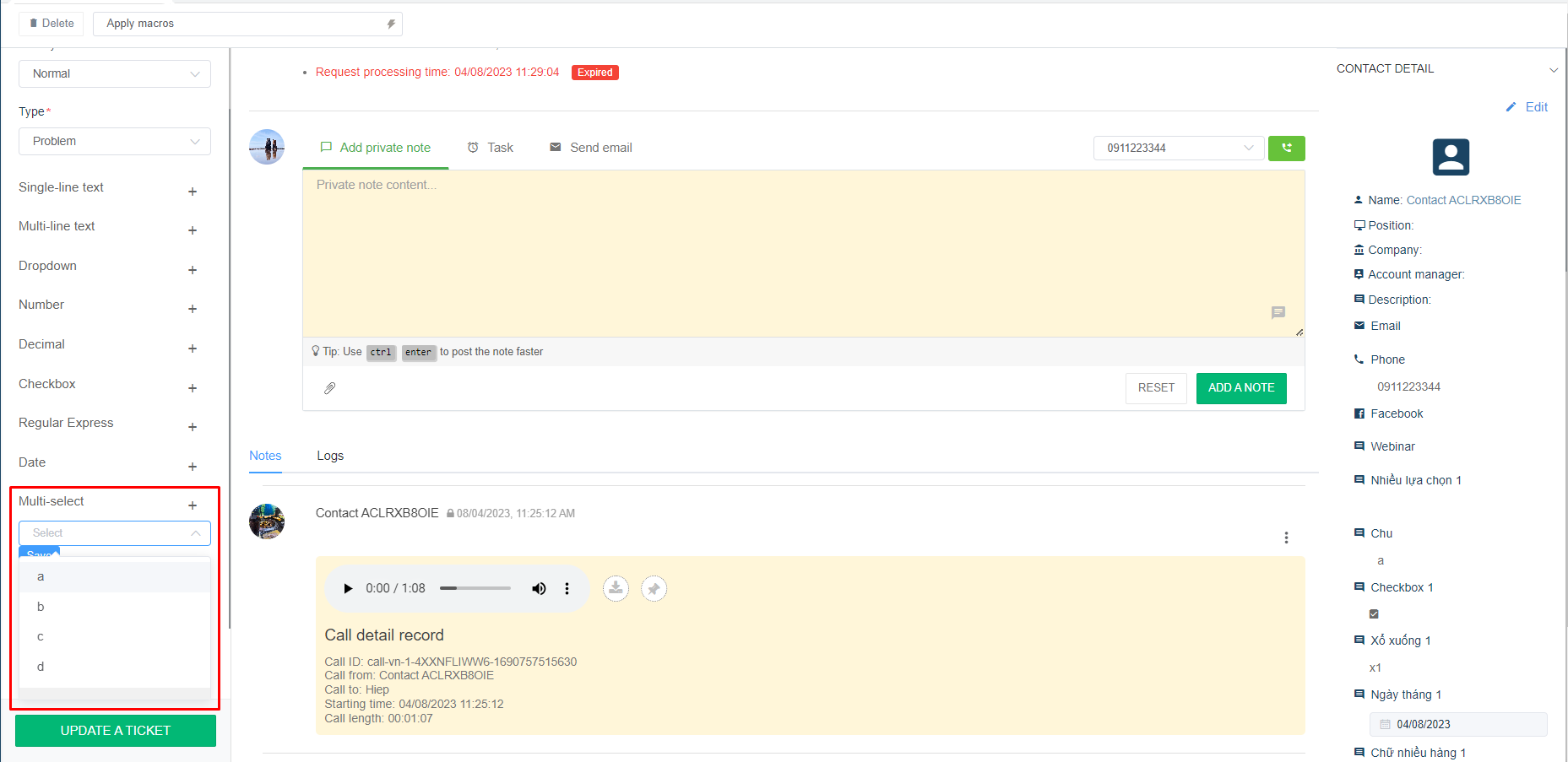Viewport: 1568px width, 762px height.
Task: Open the Type dropdown showing Problem
Action: pyautogui.click(x=115, y=142)
